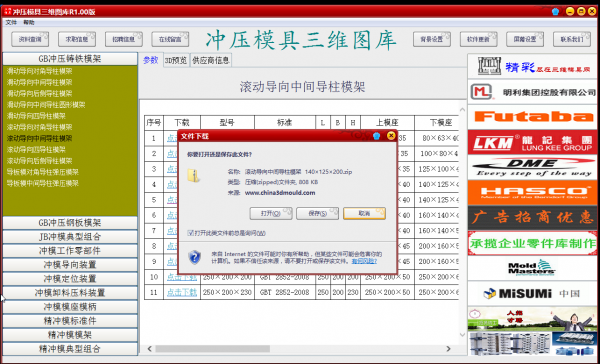This screenshot has height=364, width=600.
Task: Click the 在线留言 toolbar button
Action: (x=170, y=39)
